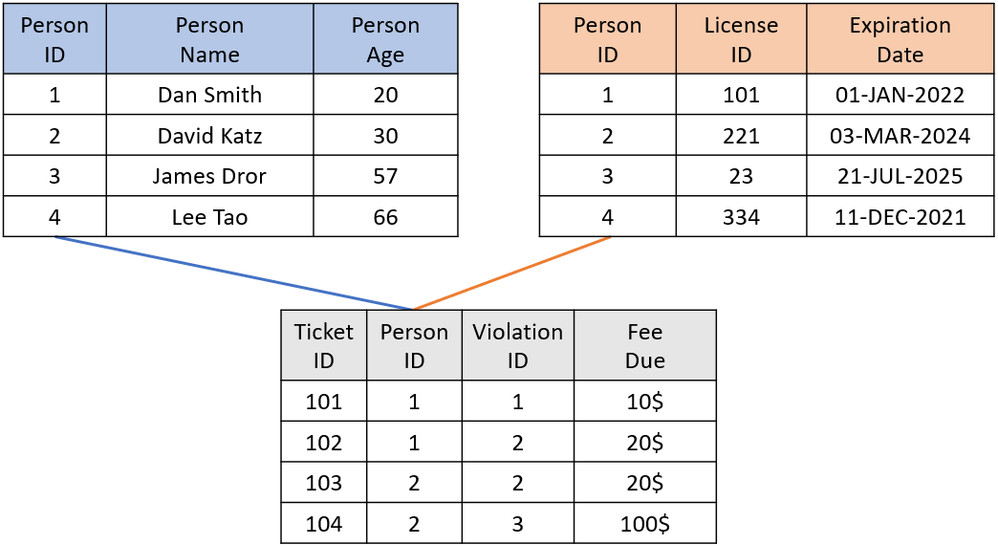Select the Violation ID column header
The width and height of the screenshot is (998, 546).
tap(517, 345)
